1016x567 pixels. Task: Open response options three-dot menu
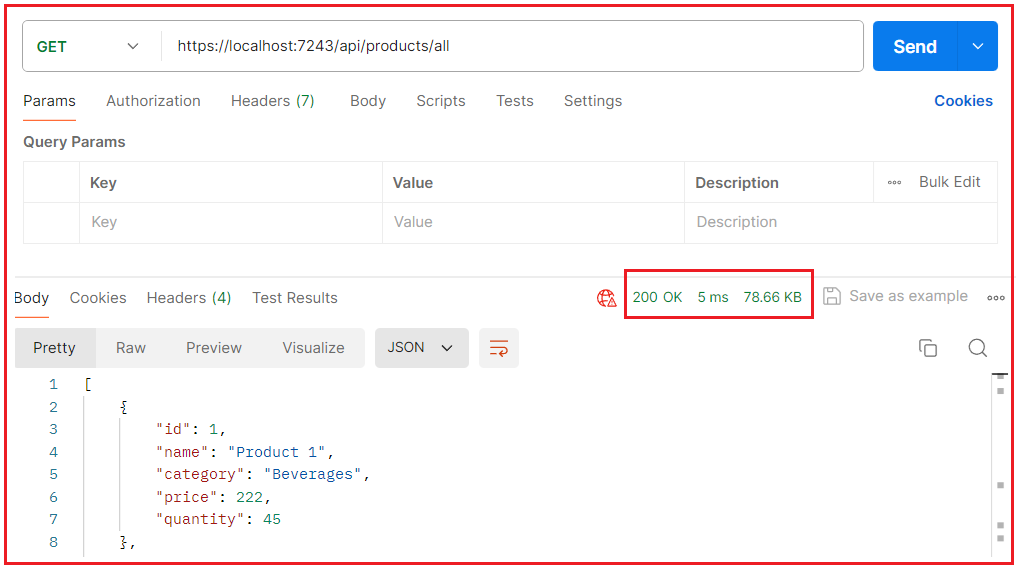(x=996, y=298)
